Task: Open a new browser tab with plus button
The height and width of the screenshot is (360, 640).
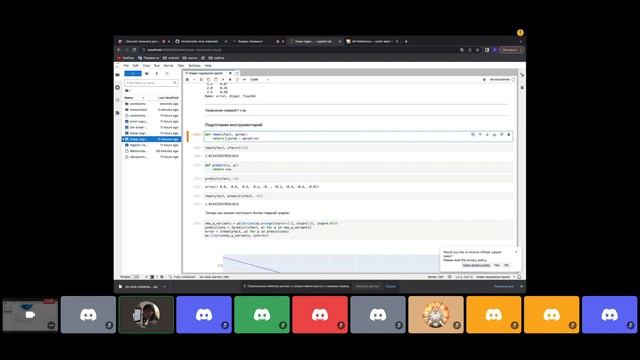Action: tap(406, 41)
